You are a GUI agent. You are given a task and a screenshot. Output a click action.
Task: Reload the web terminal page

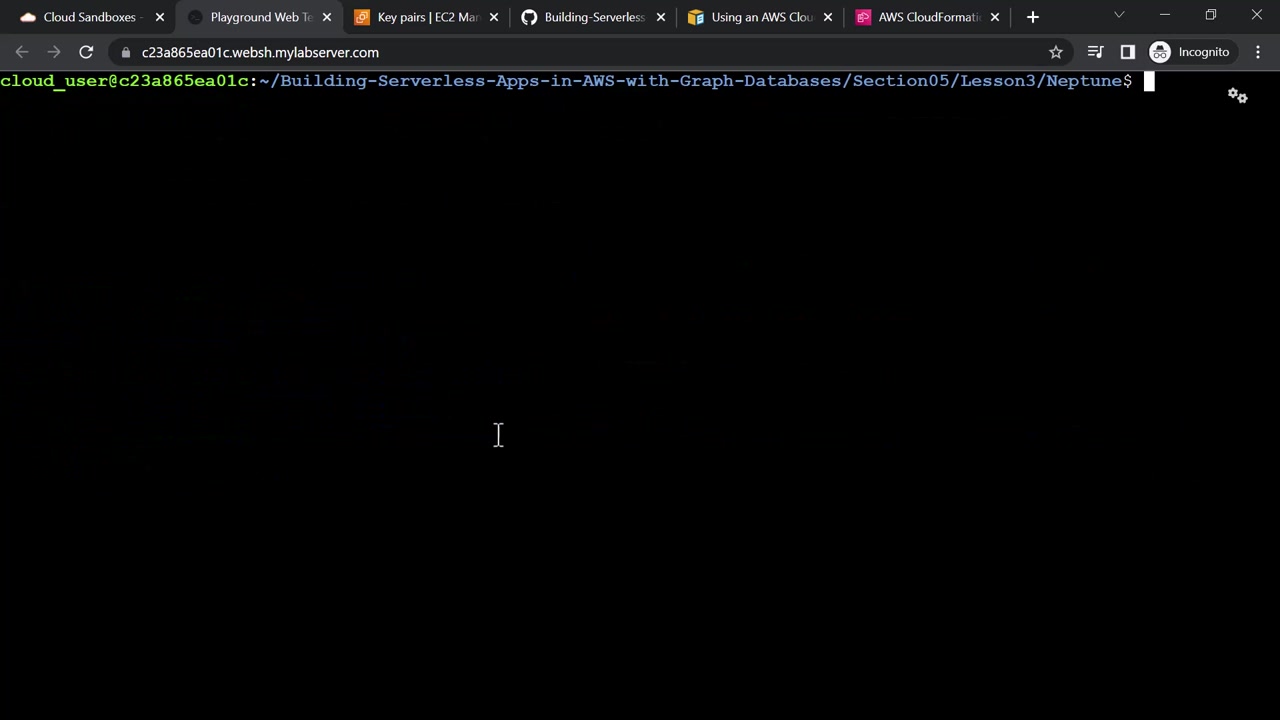point(86,52)
